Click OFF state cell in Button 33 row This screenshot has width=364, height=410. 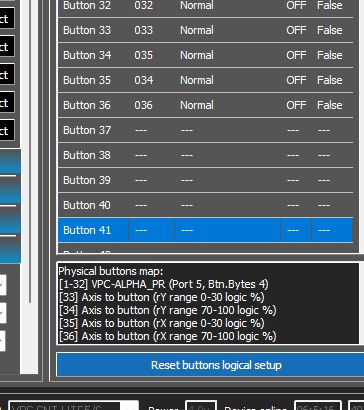tap(296, 30)
